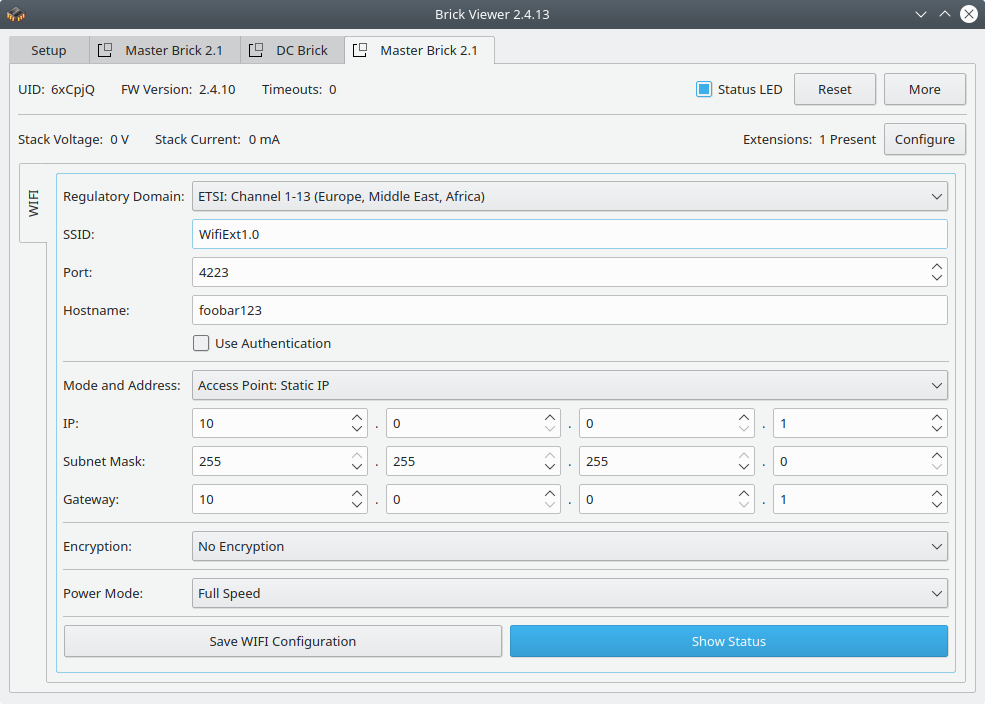
Task: Select the active Master Brick 2.1 tab after DC Brick
Action: click(x=420, y=50)
